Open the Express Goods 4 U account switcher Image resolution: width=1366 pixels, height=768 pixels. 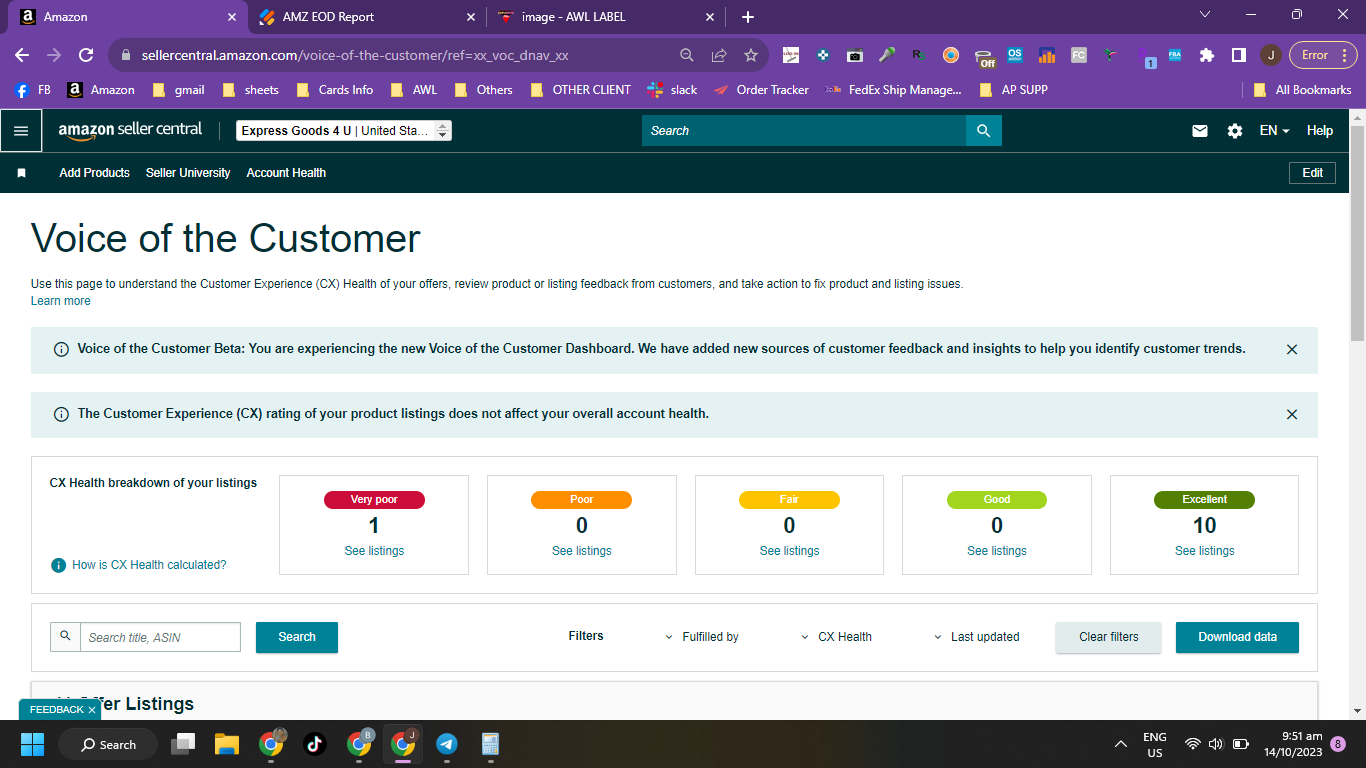click(344, 131)
